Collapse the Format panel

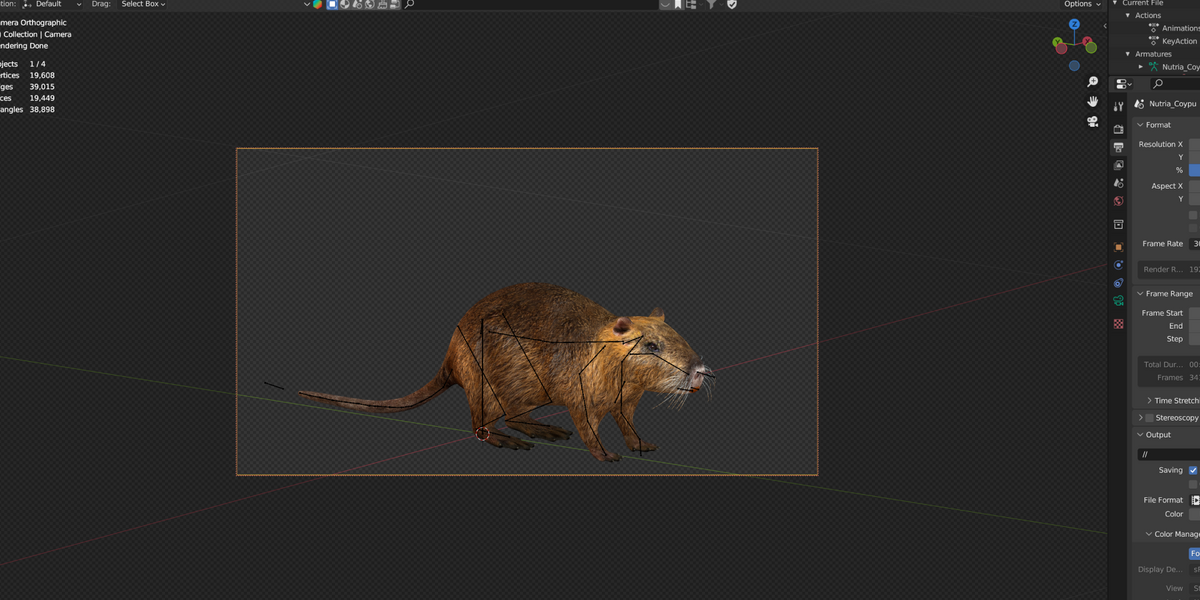(1158, 125)
